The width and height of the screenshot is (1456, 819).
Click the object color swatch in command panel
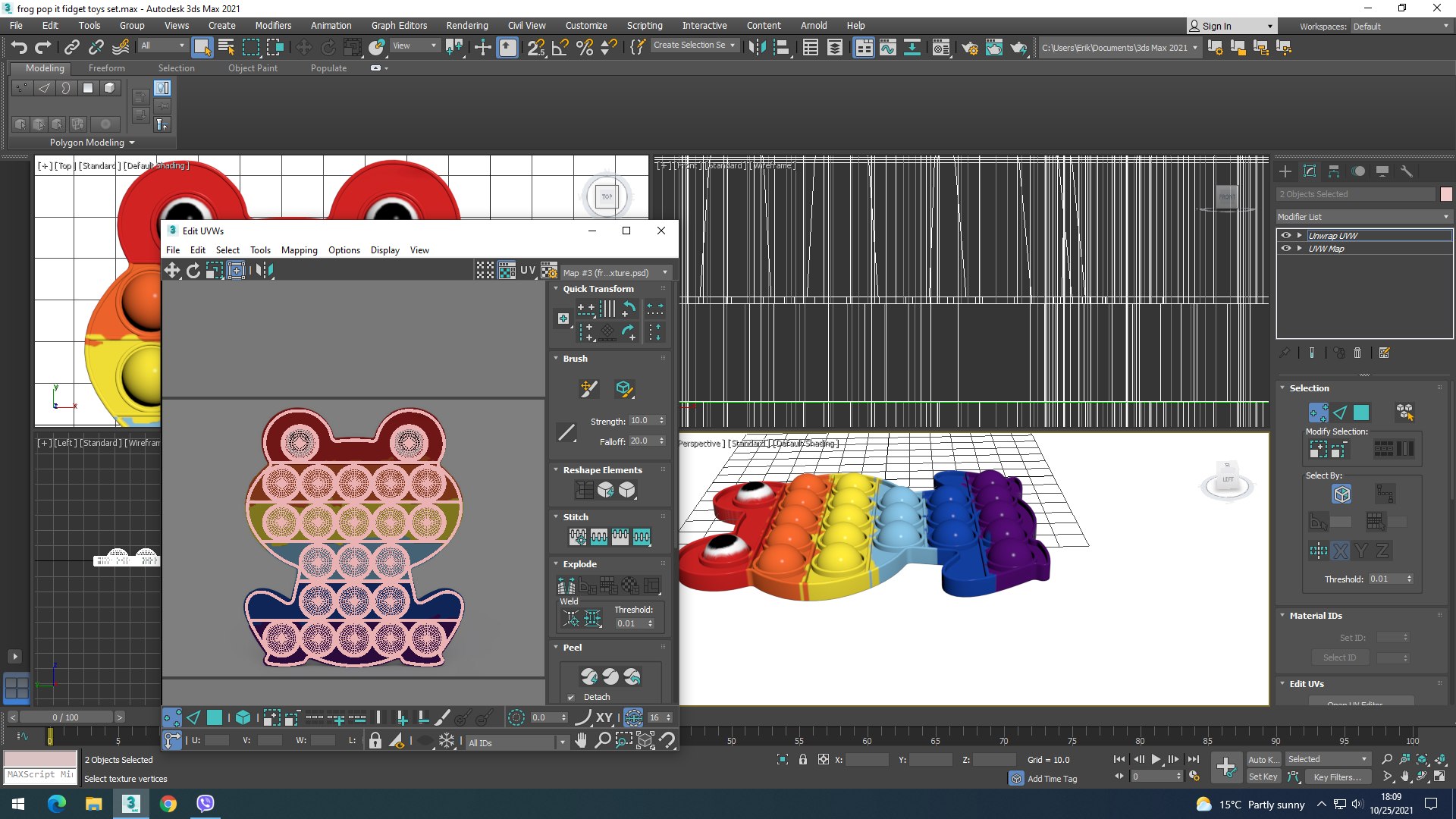point(1446,194)
